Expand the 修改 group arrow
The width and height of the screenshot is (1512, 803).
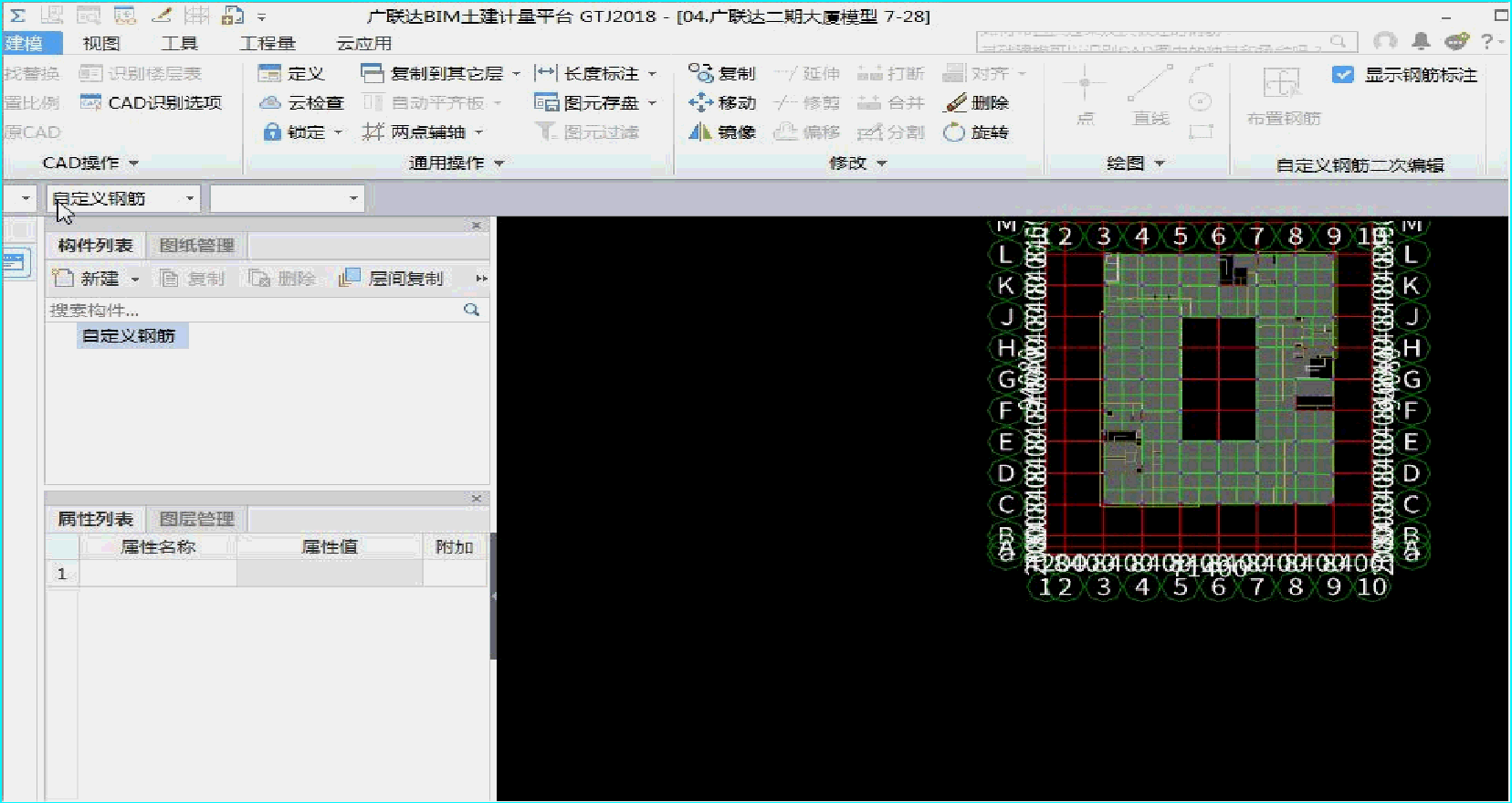tap(882, 164)
